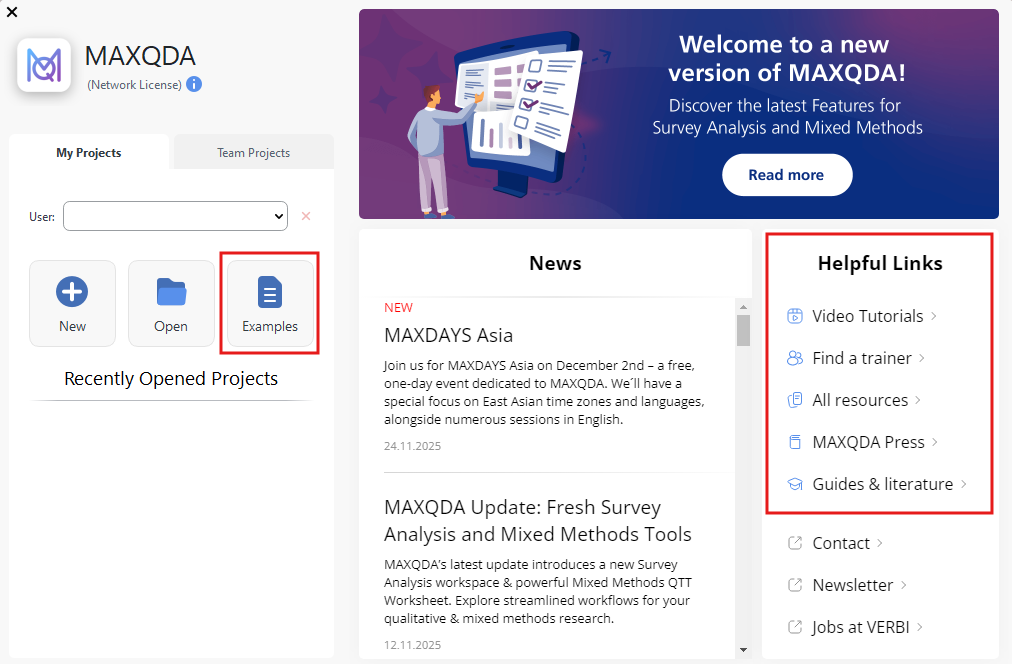Open the All resources link
Viewport: 1012px width, 664px height.
860,400
